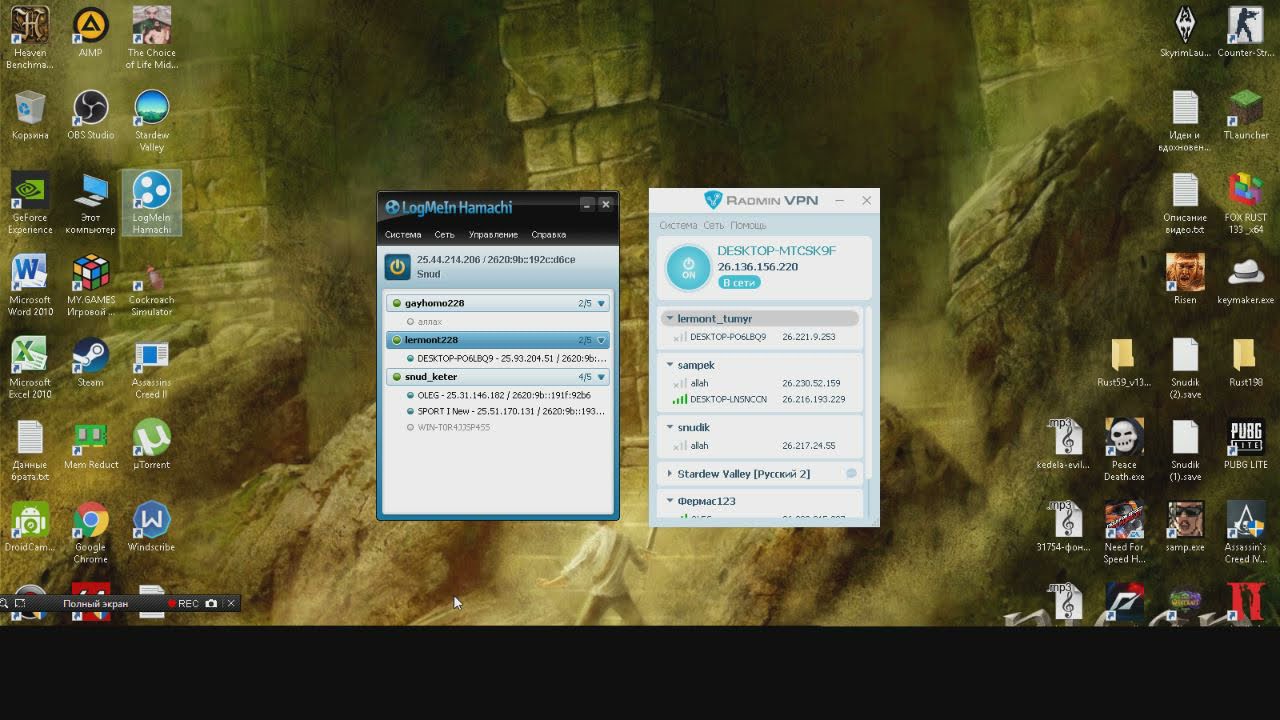The width and height of the screenshot is (1280, 720).
Task: Open PUBG LITE desktop shortcut
Action: click(x=1245, y=445)
